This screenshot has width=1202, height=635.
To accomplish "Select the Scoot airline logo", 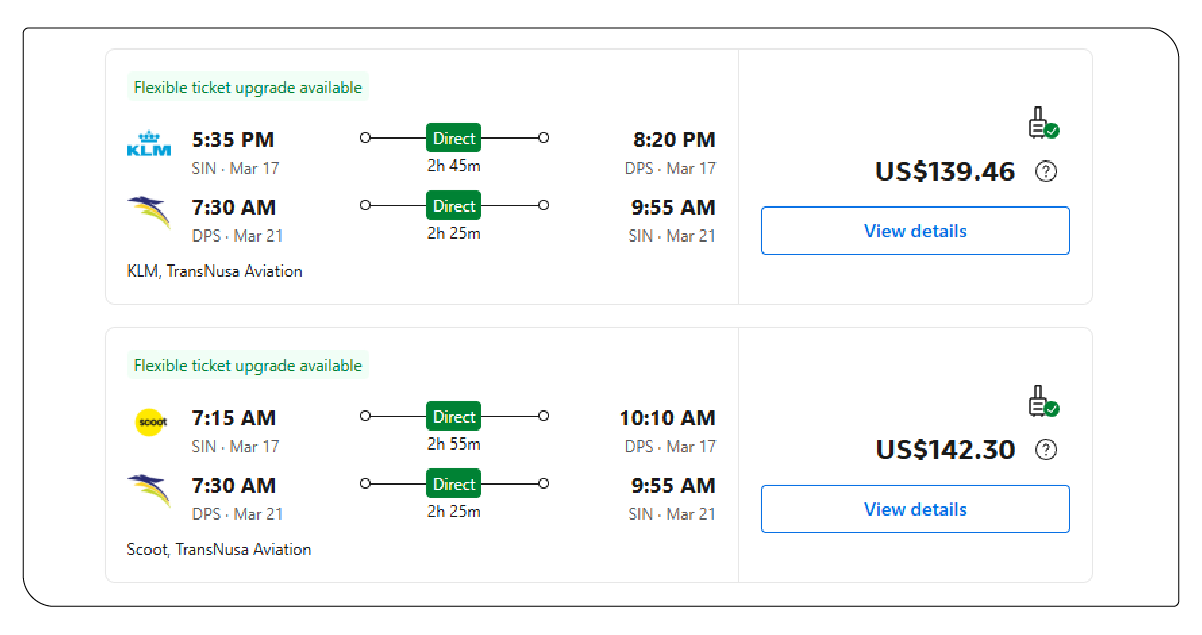I will click(x=151, y=423).
